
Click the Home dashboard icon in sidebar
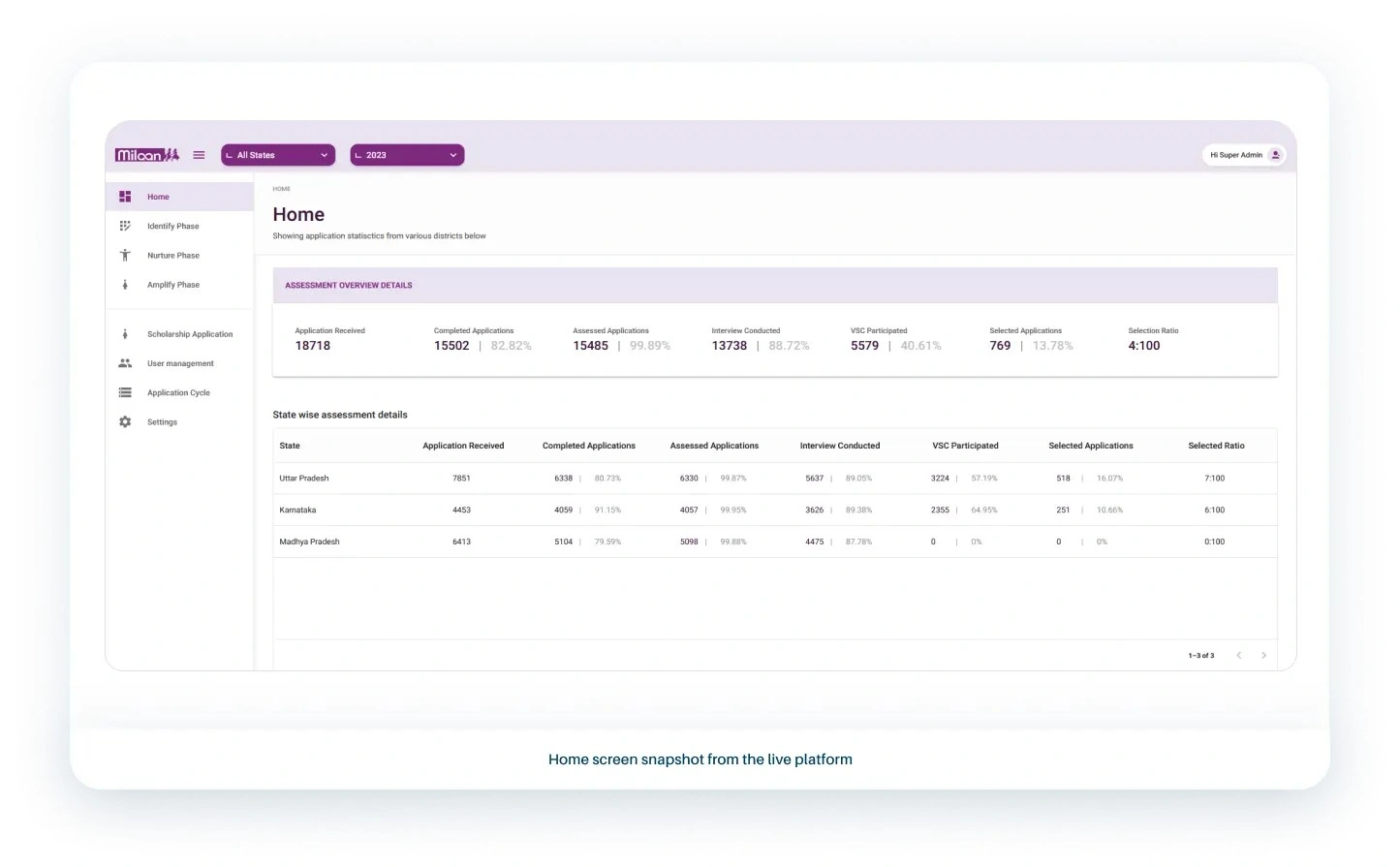125,197
